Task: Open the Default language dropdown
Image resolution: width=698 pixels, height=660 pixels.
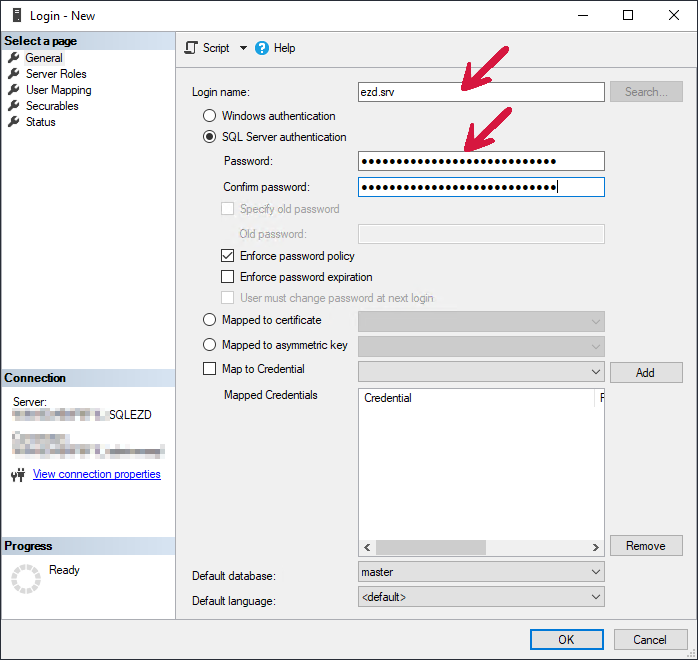Action: click(596, 597)
